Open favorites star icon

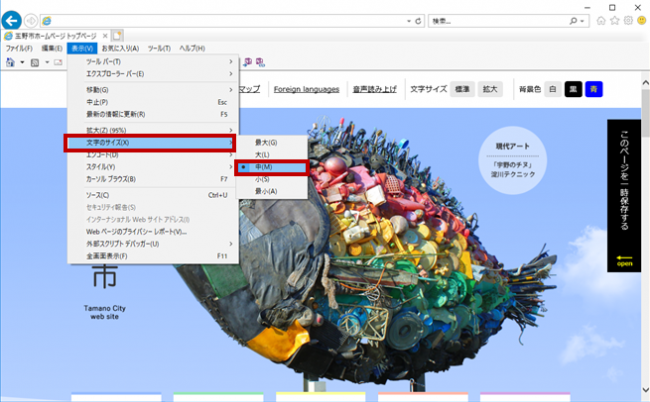click(x=615, y=21)
